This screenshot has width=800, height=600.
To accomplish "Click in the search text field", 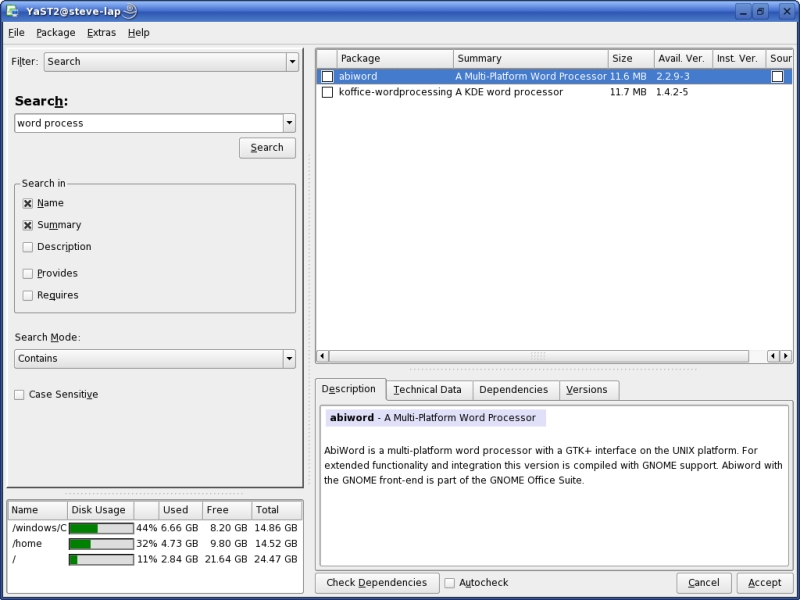I will (148, 123).
